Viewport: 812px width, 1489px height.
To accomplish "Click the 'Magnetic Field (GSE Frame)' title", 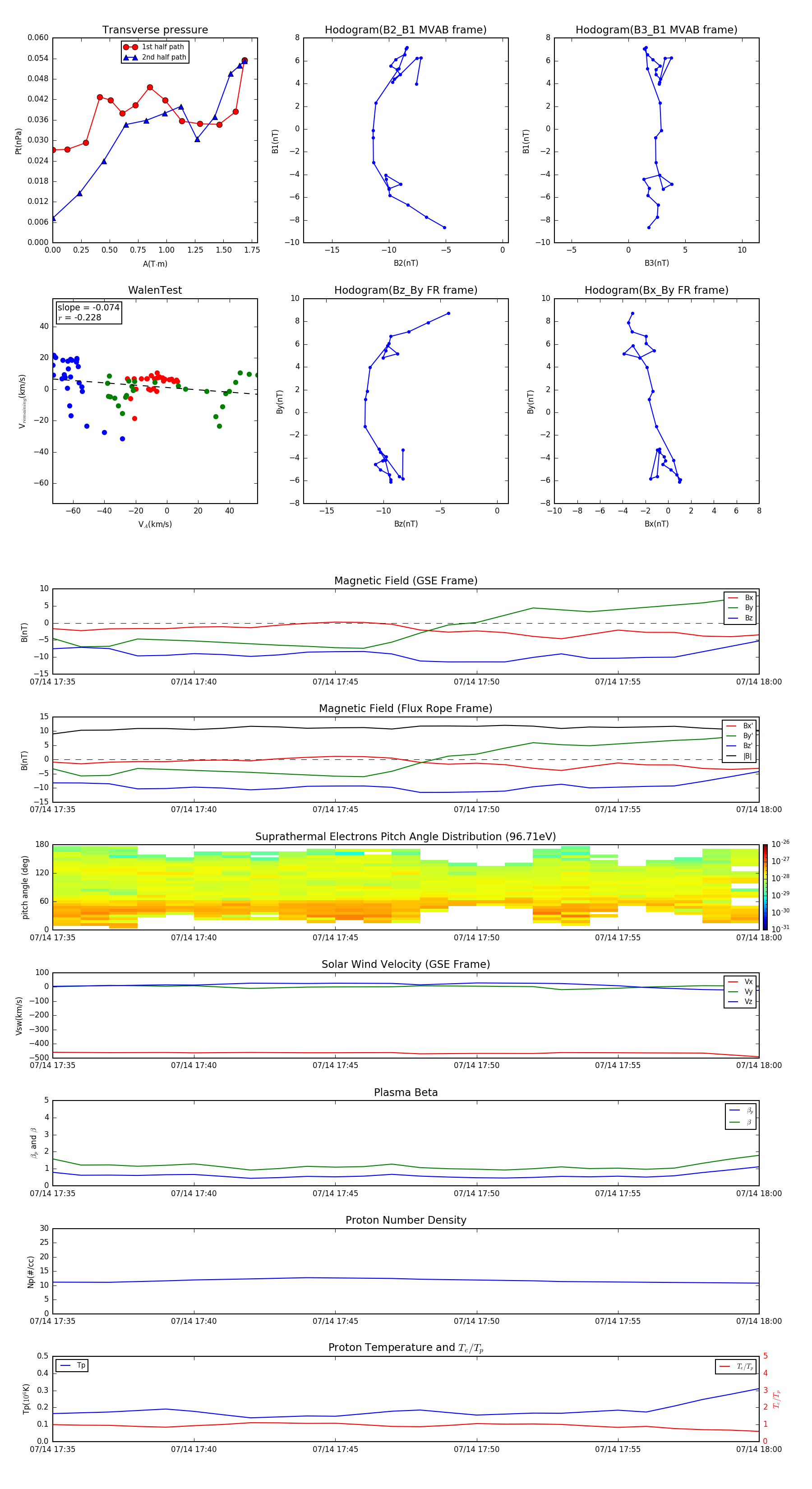I will (406, 581).
